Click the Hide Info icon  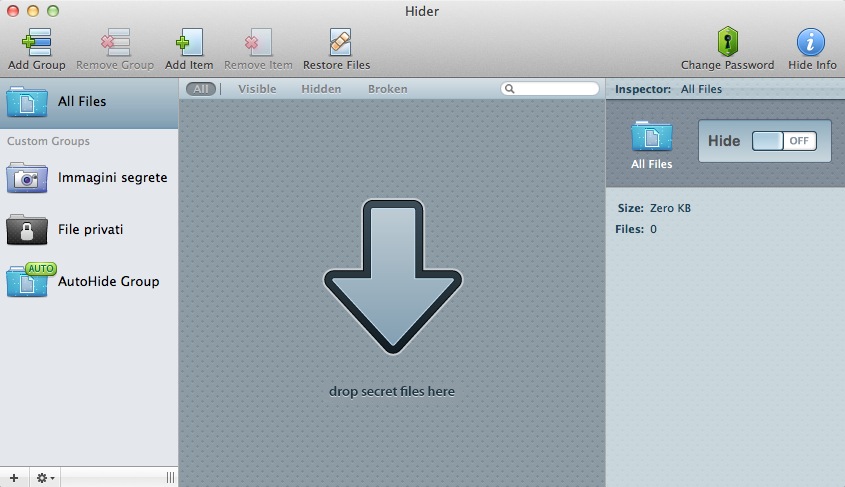811,42
